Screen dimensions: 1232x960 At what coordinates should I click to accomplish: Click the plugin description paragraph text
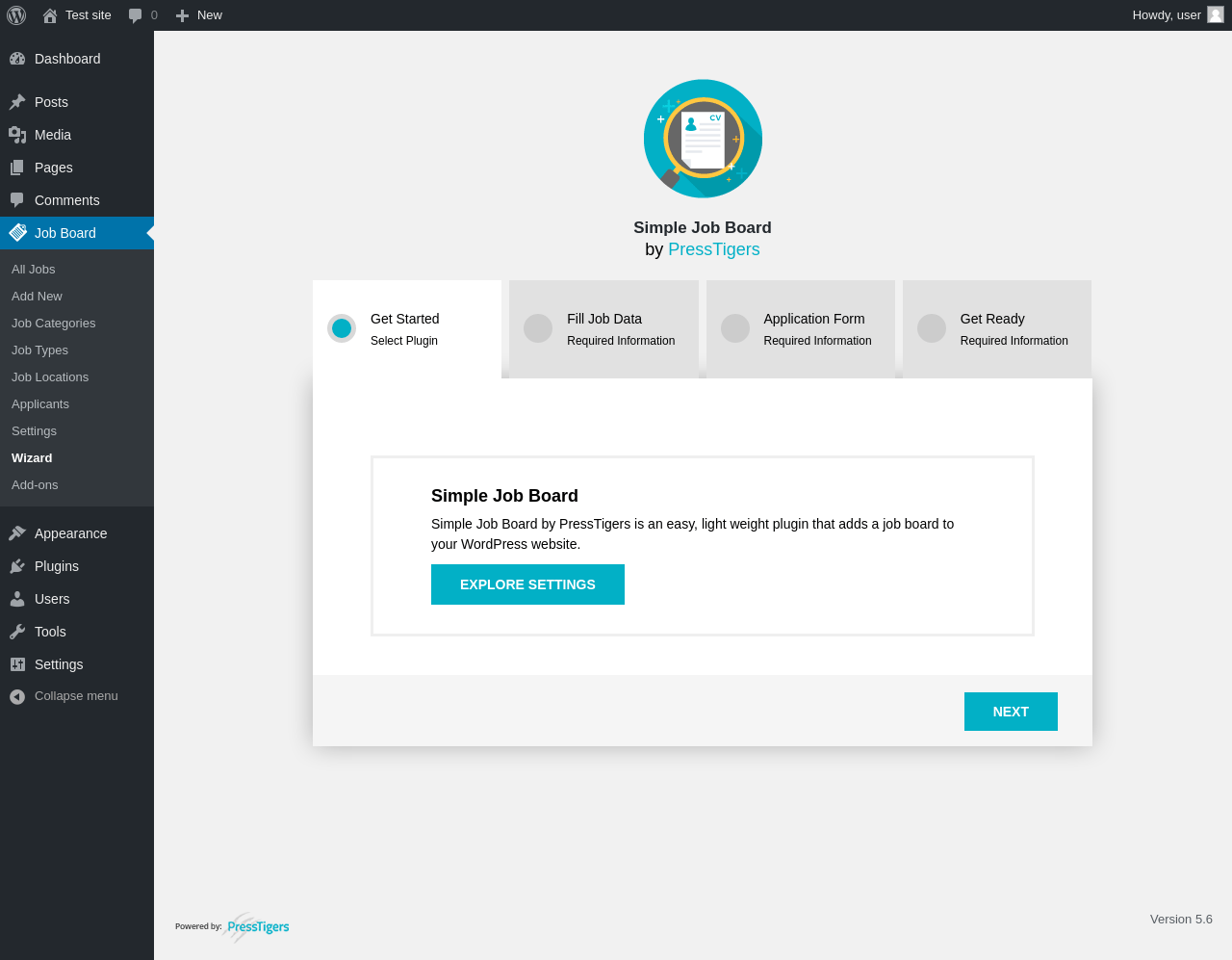click(692, 534)
